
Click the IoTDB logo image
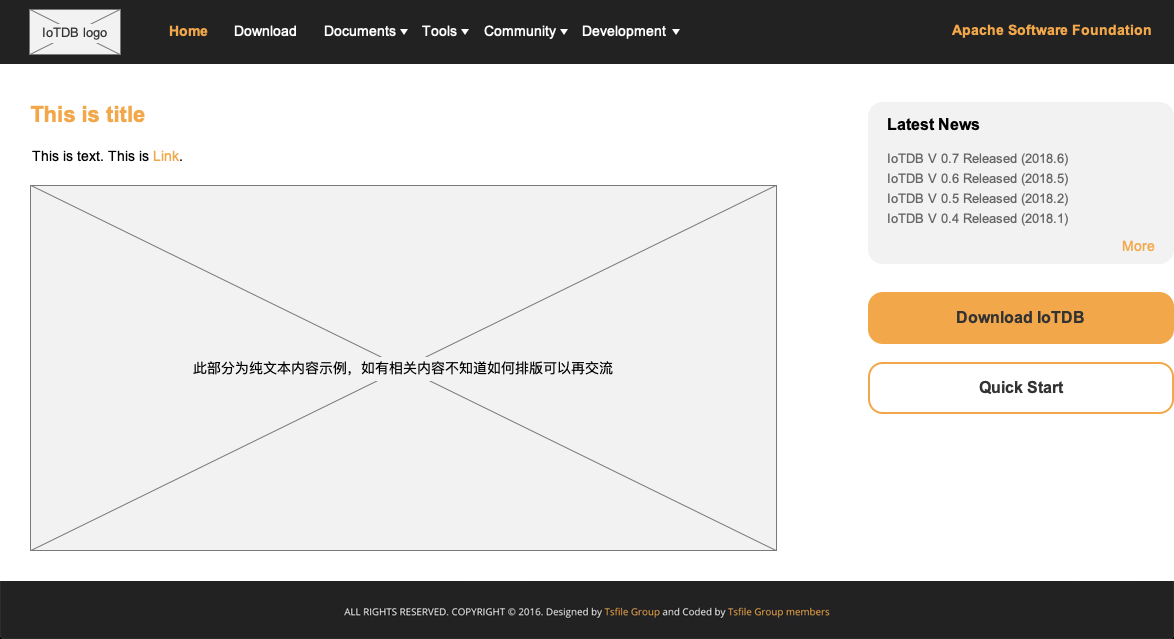click(75, 32)
